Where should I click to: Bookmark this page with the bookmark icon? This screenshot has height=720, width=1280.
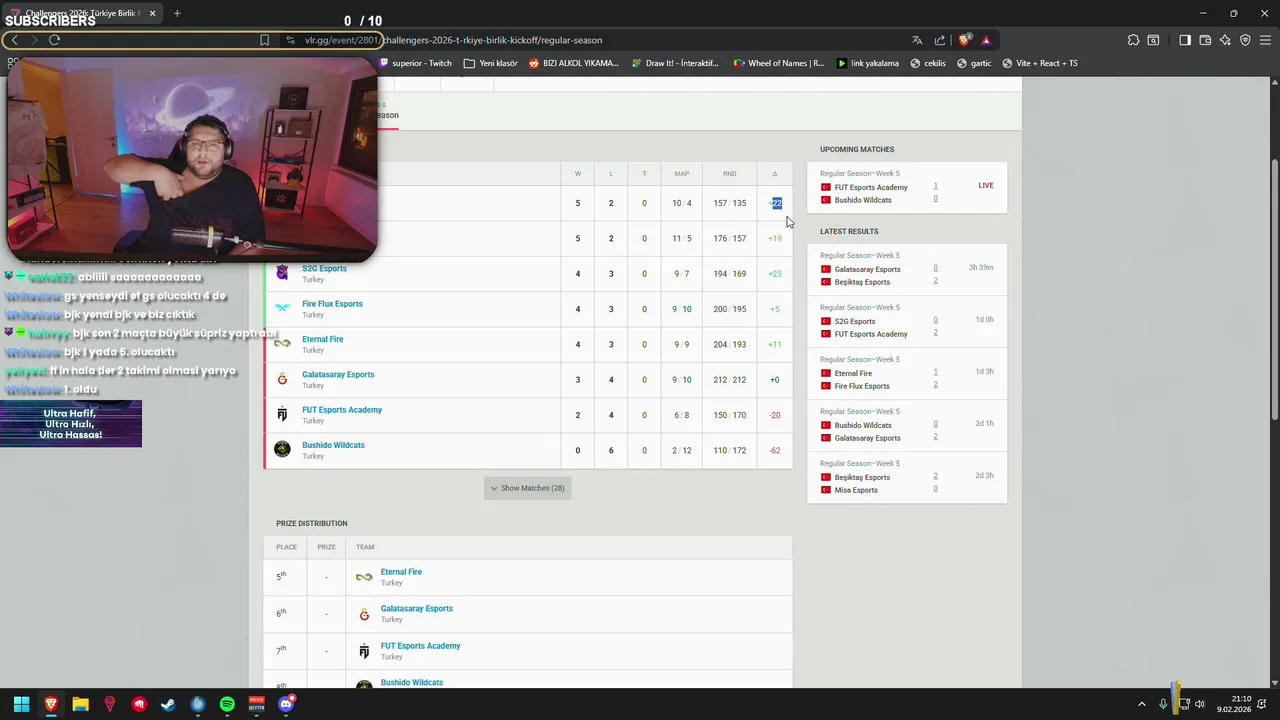tap(264, 40)
